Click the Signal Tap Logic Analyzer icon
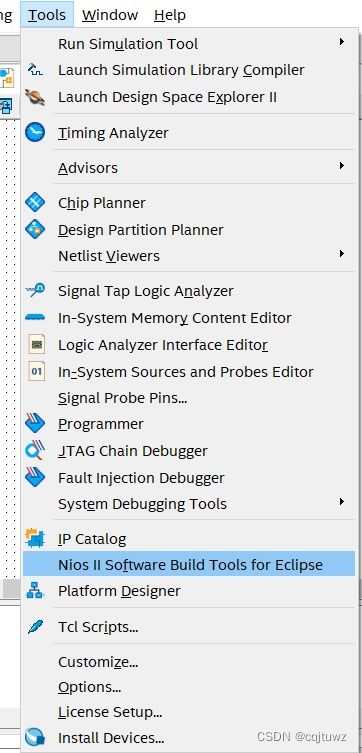 [x=35, y=290]
